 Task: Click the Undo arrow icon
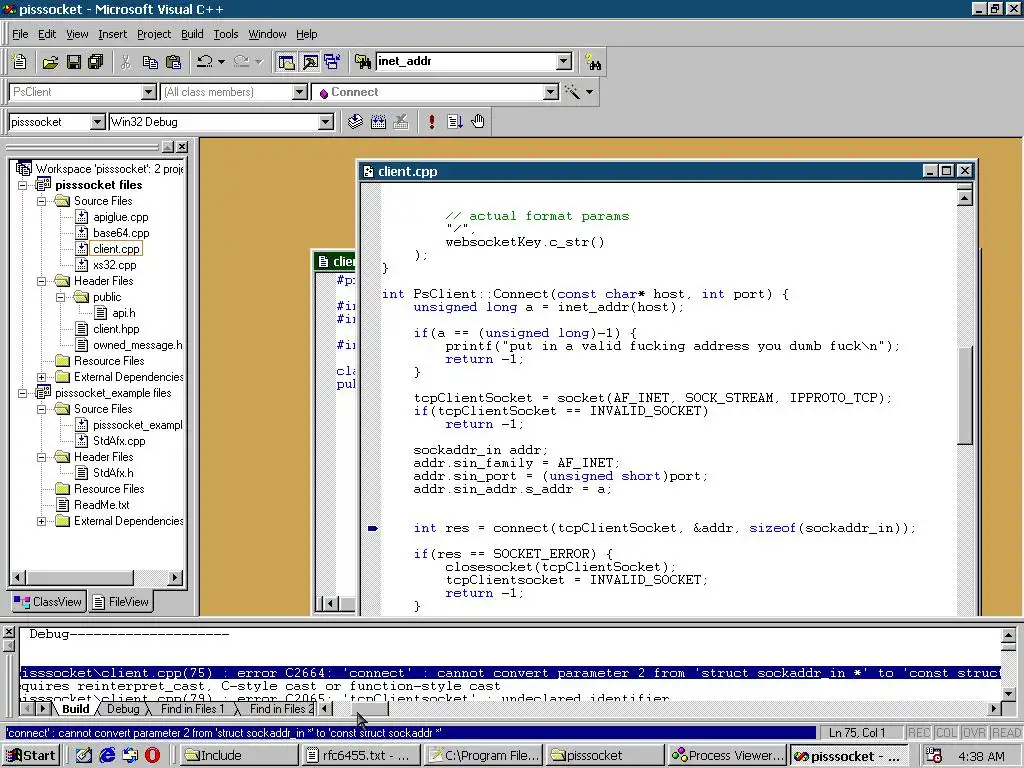tap(204, 62)
